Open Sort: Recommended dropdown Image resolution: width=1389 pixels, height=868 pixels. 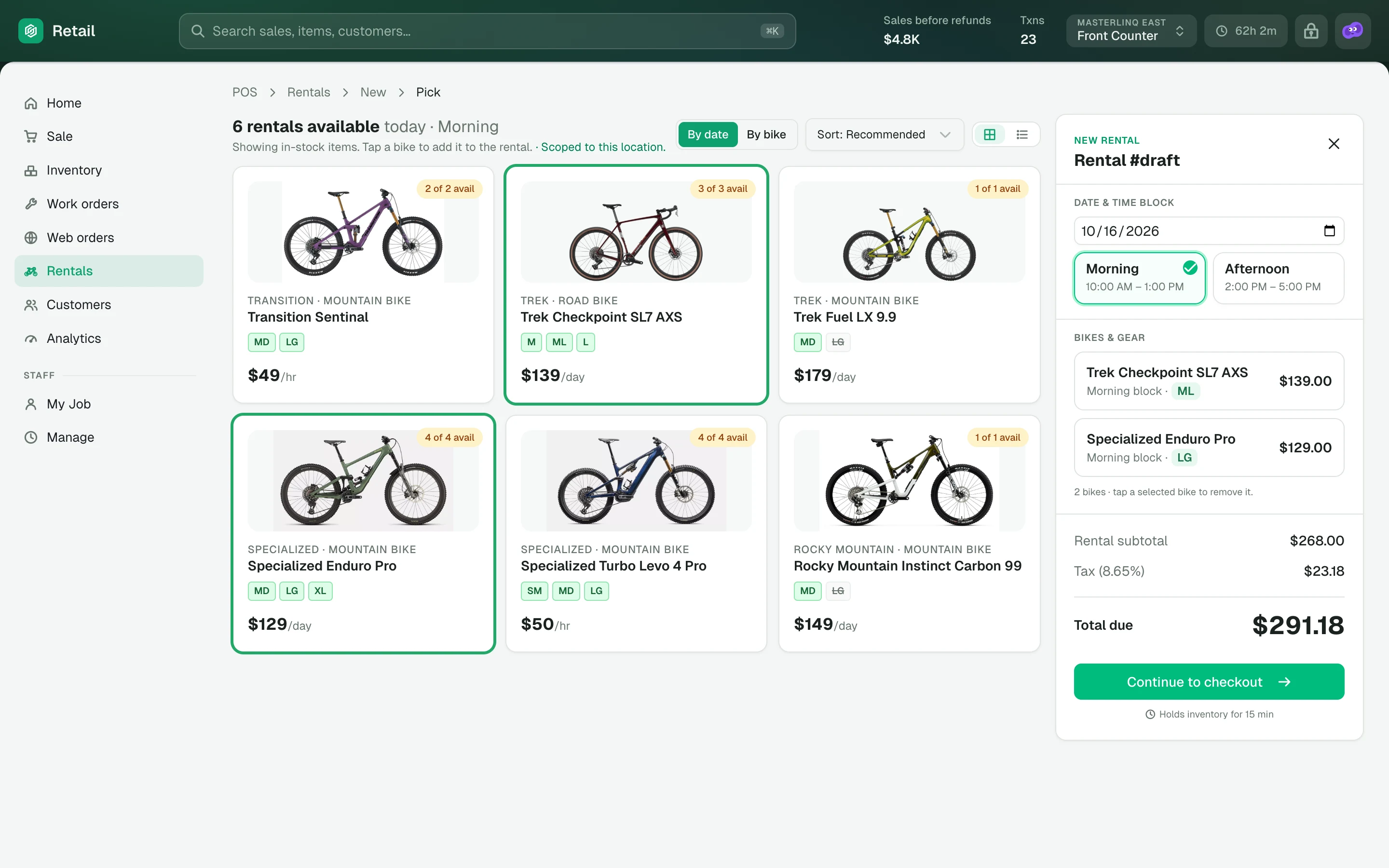pos(885,135)
